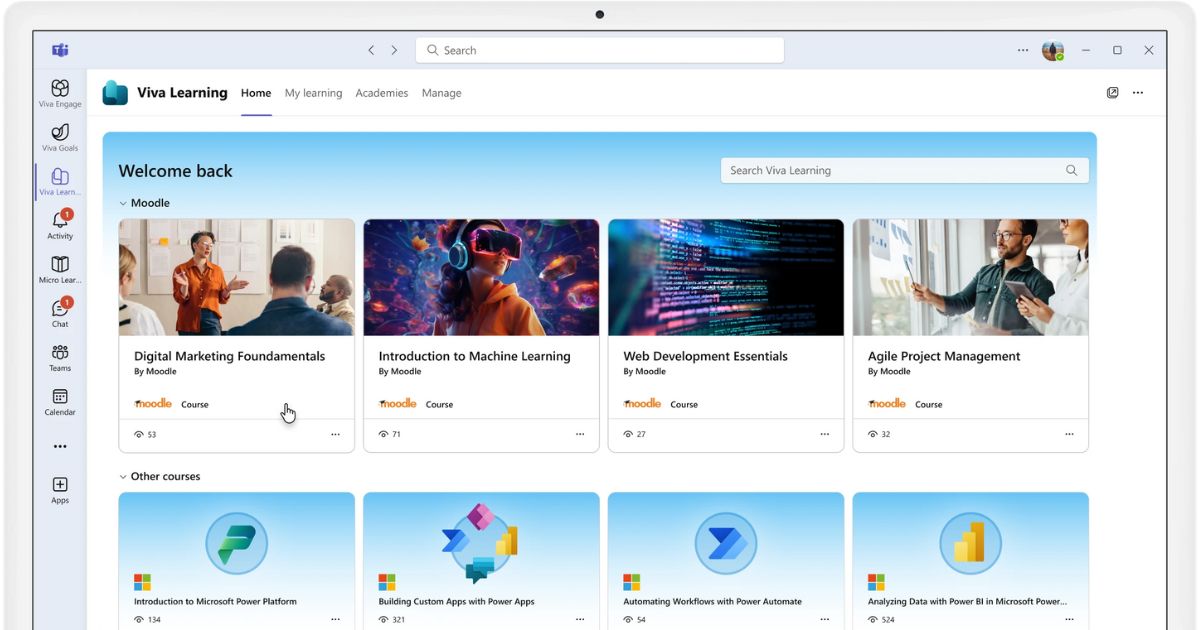Go to Teams in the sidebar
Viewport: 1200px width, 630px height.
click(60, 354)
